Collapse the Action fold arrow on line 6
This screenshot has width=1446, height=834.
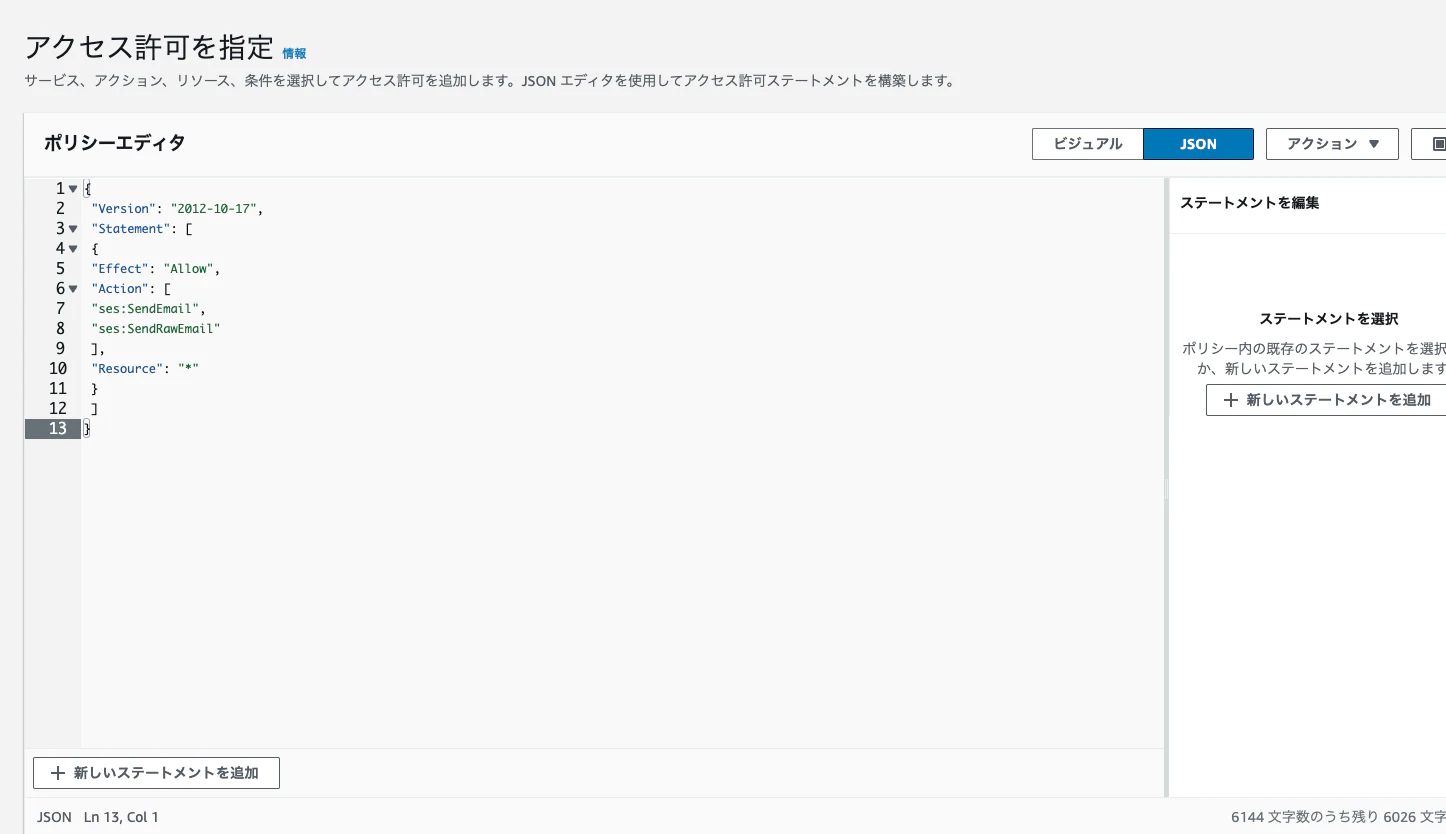[73, 289]
